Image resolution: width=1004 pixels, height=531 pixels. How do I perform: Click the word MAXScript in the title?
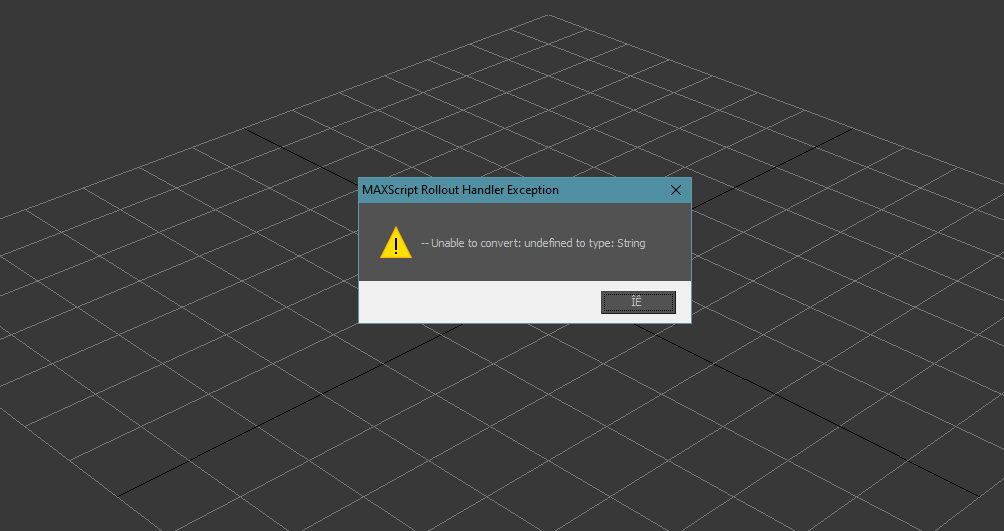click(391, 190)
